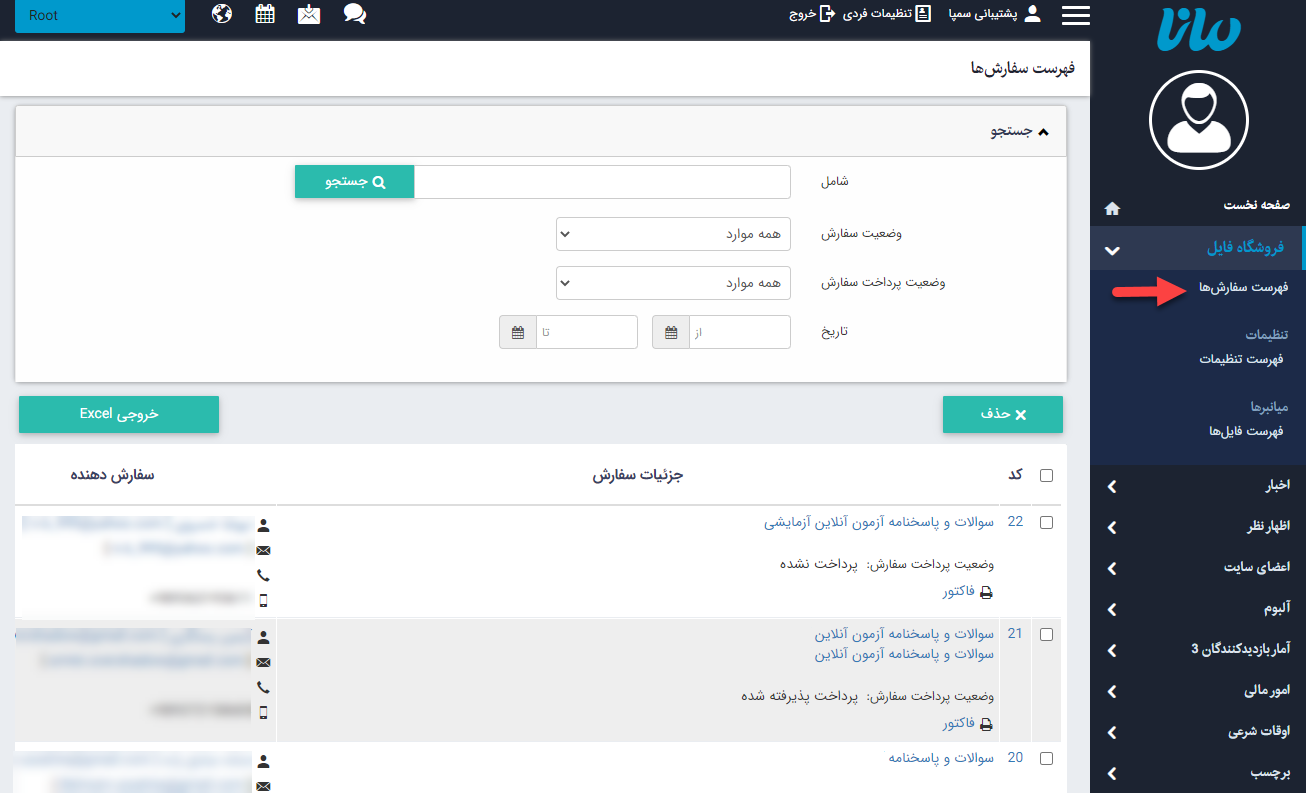Click inside the شامل search input field
Viewport: 1306px width, 793px height.
pos(602,181)
